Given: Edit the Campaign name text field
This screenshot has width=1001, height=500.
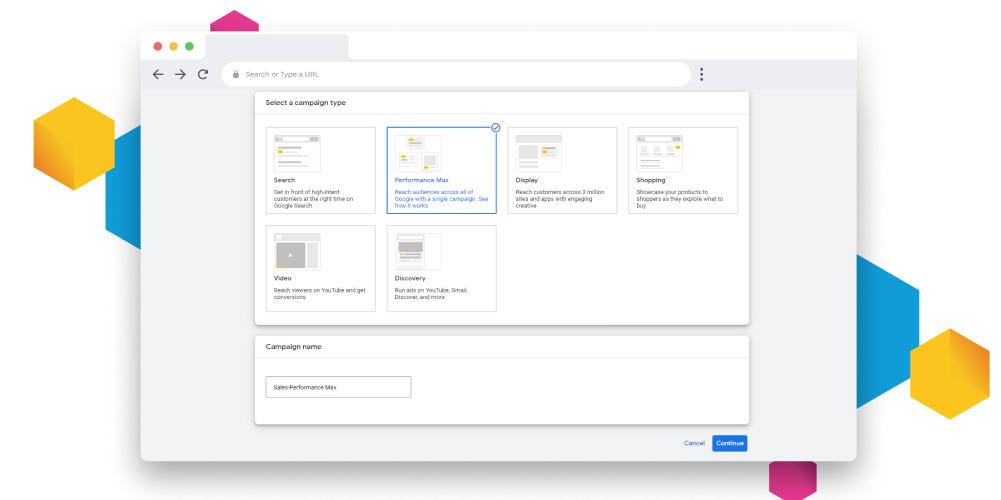Looking at the screenshot, I should [338, 387].
